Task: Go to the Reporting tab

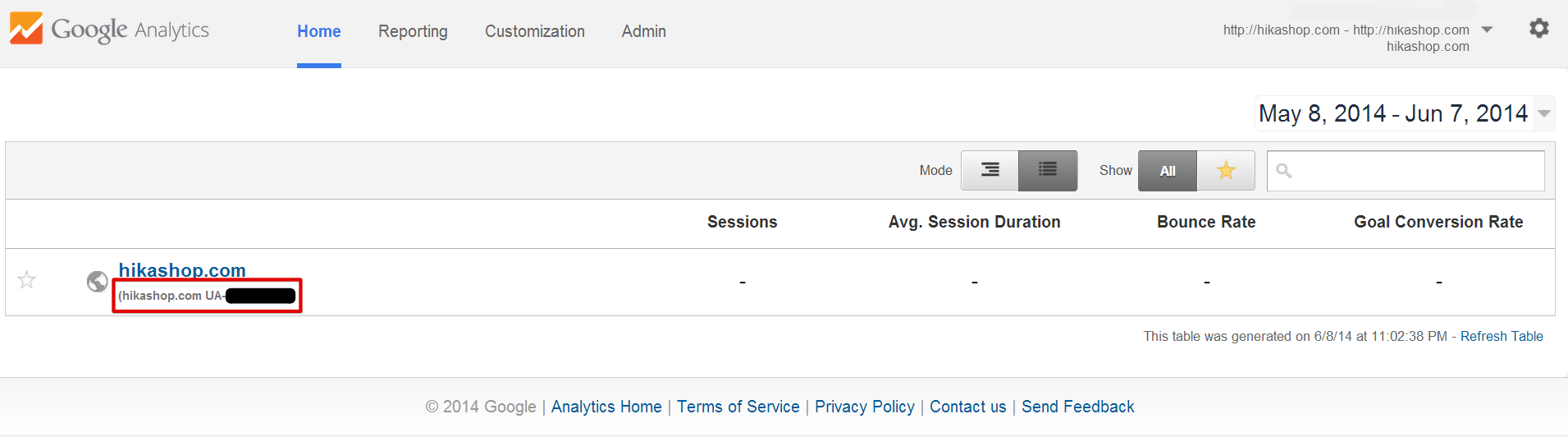Action: point(413,31)
